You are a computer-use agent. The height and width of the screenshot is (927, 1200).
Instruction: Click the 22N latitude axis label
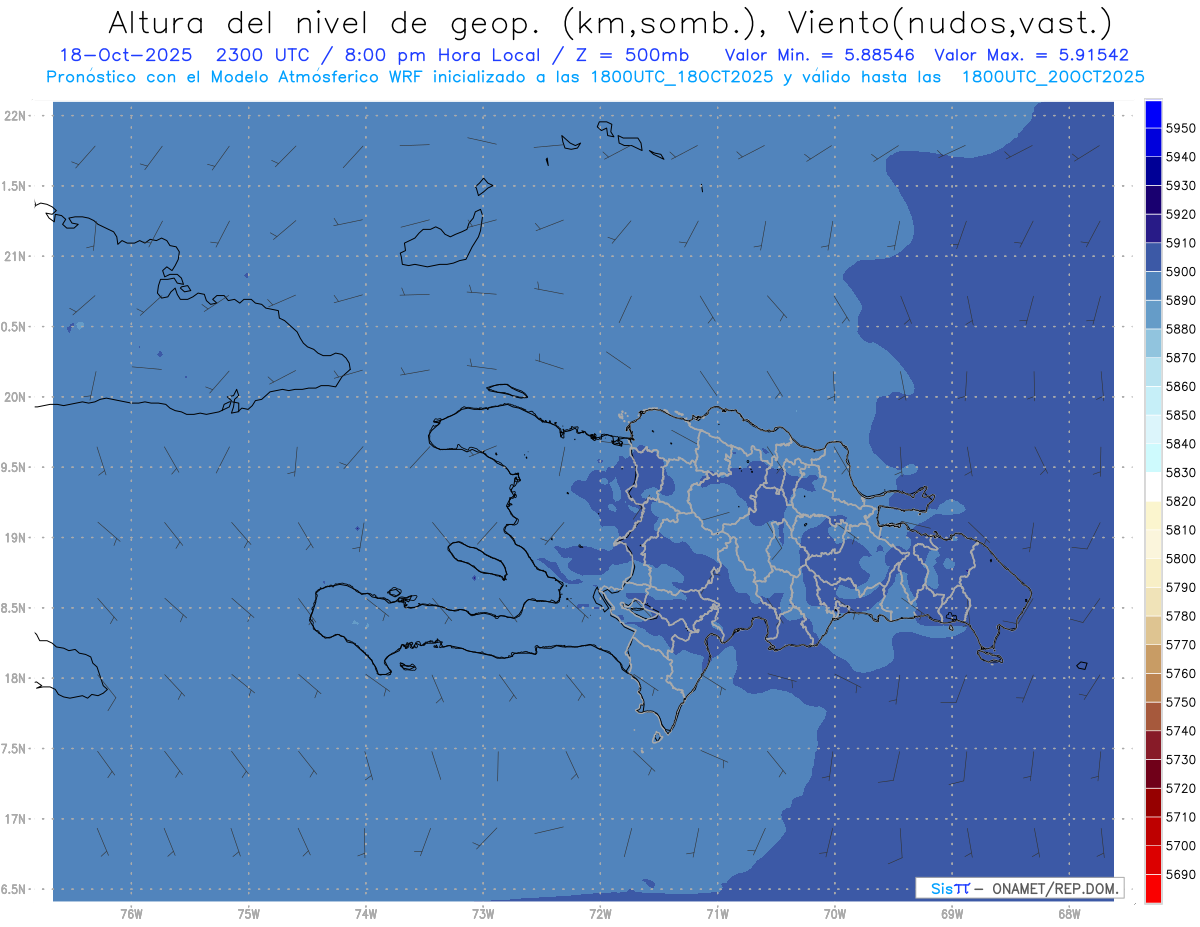[16, 116]
